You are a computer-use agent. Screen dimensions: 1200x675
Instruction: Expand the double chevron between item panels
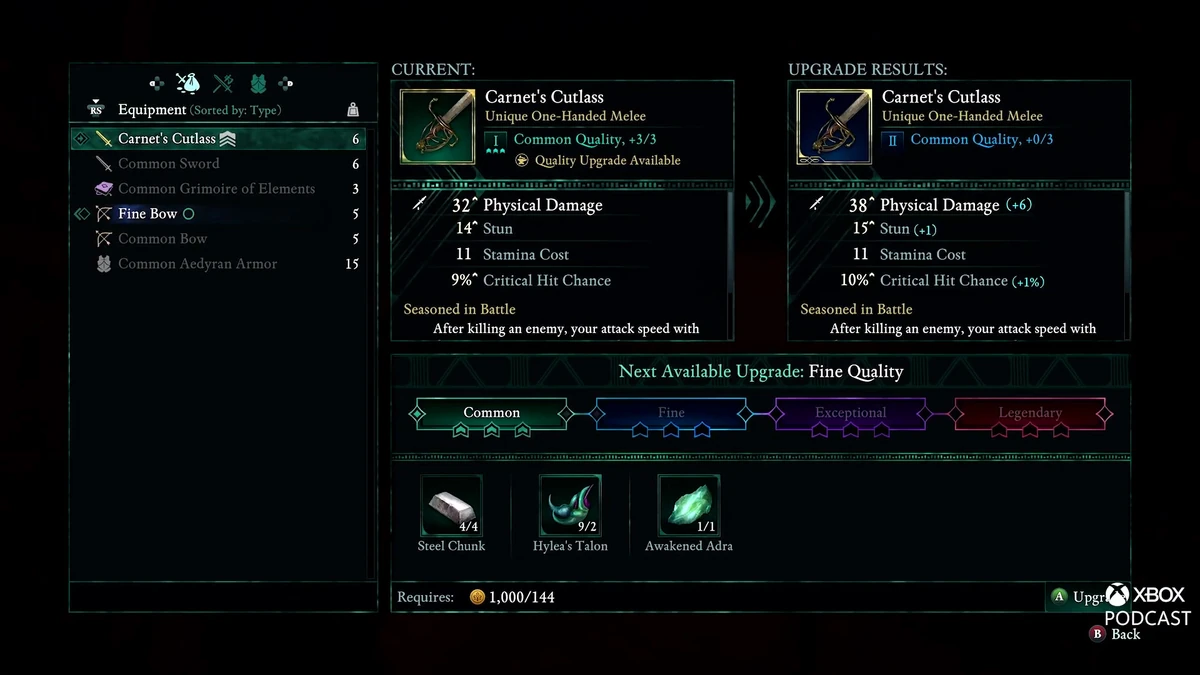tap(761, 200)
